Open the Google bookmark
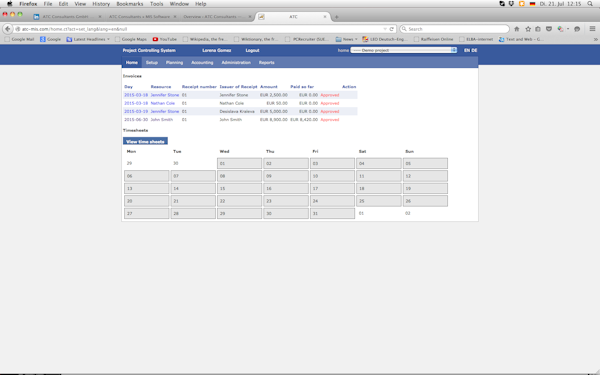The width and height of the screenshot is (600, 375). click(x=51, y=39)
